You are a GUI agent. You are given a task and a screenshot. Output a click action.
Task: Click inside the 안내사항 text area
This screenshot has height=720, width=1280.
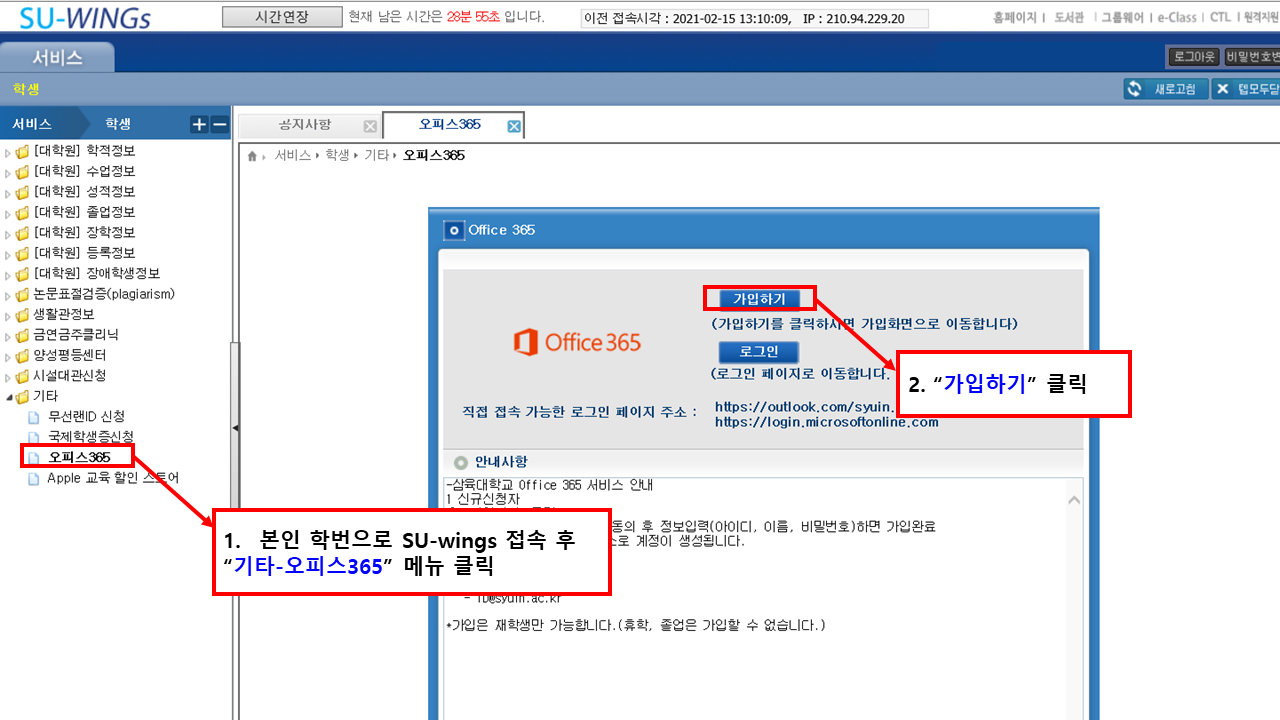[x=755, y=600]
